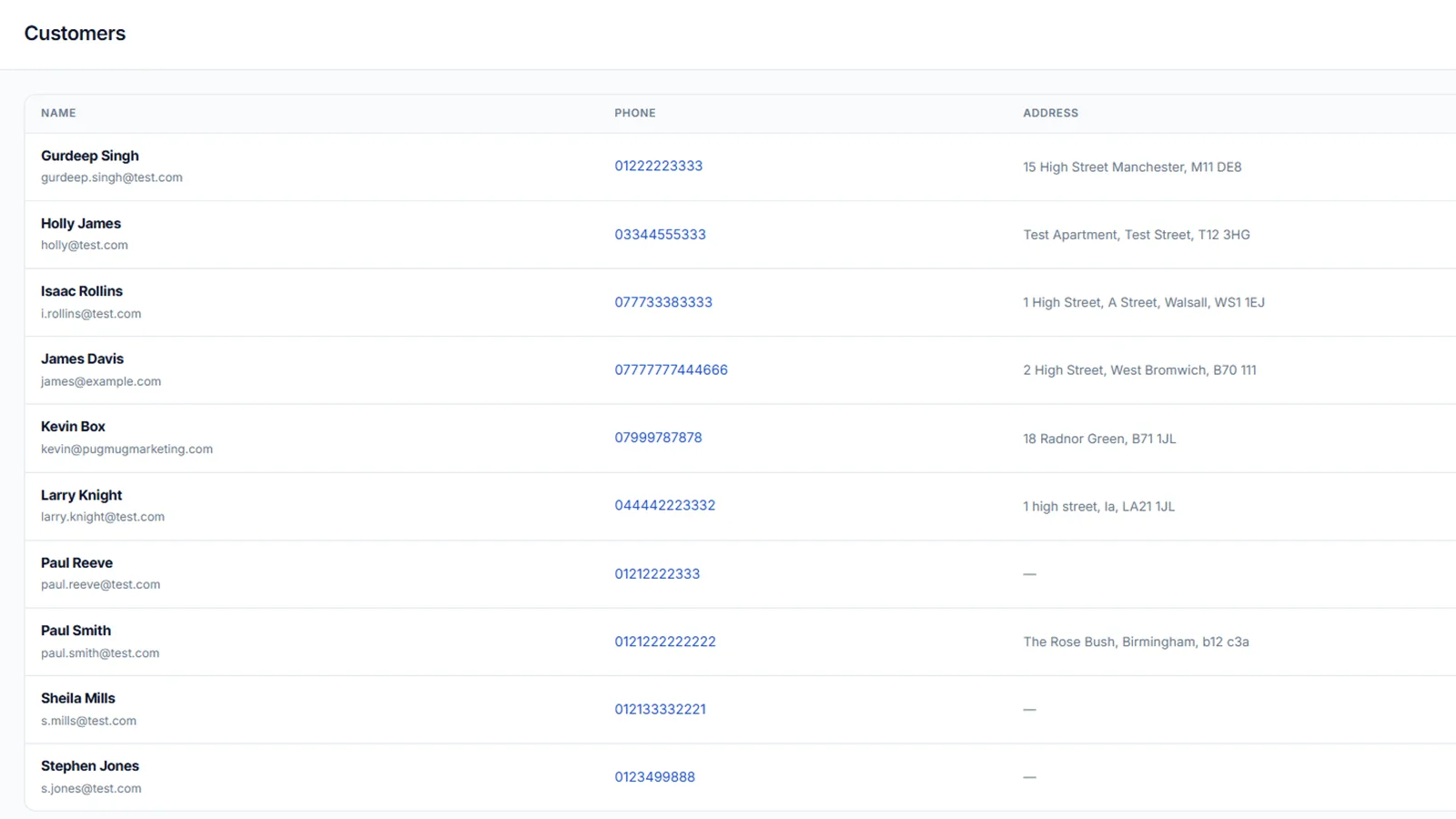Select phone link 07777777444666

(671, 369)
